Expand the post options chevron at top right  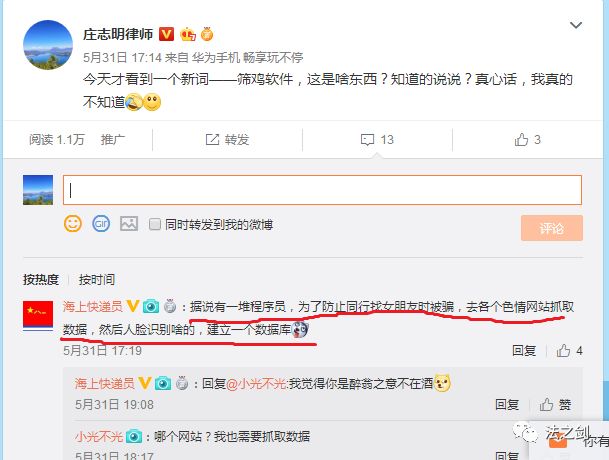coord(576,25)
